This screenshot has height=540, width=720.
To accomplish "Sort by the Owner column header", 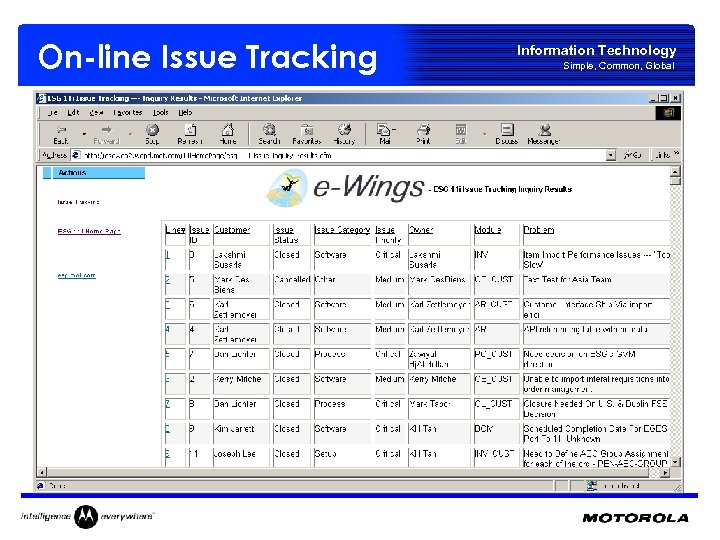I will pyautogui.click(x=421, y=230).
